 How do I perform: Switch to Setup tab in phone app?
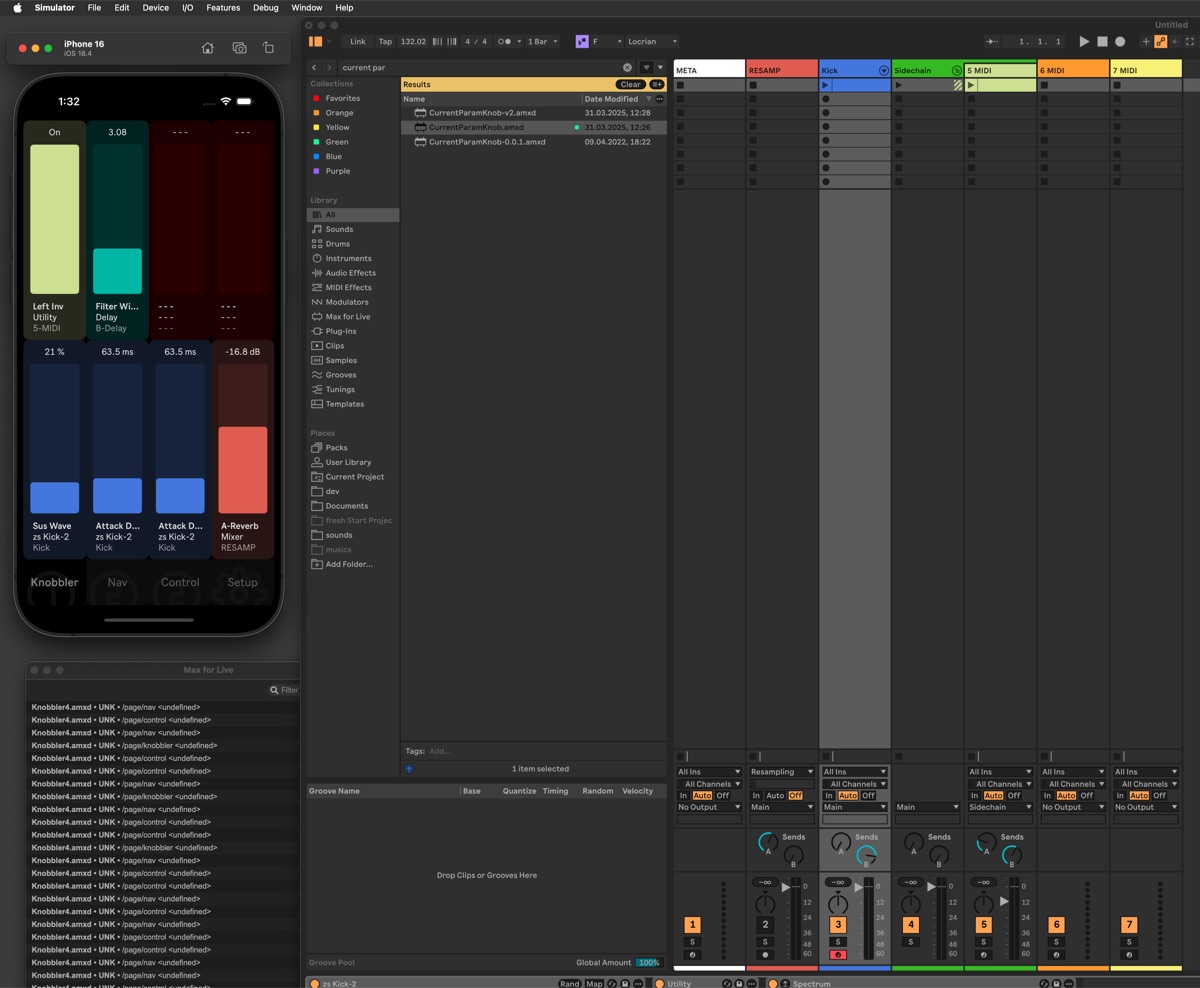click(x=242, y=582)
